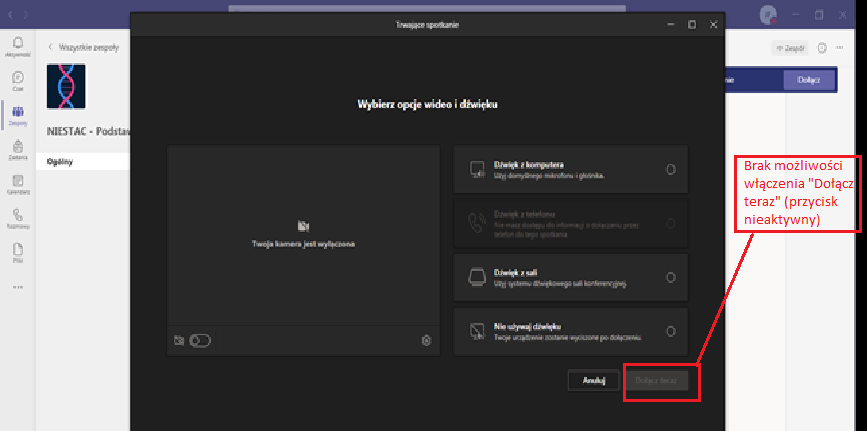The width and height of the screenshot is (867, 431).
Task: Select the Dźwięk z sali radio option
Action: click(x=670, y=278)
